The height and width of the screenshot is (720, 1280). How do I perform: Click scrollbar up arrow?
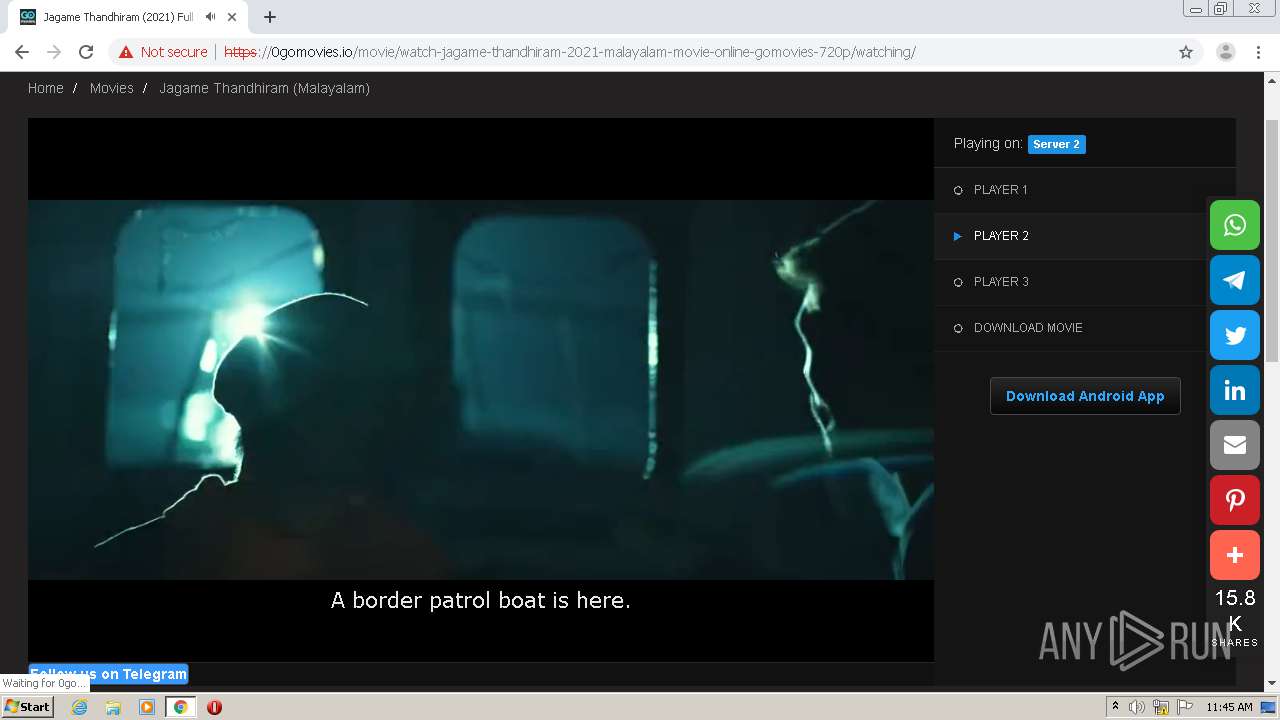point(1272,80)
